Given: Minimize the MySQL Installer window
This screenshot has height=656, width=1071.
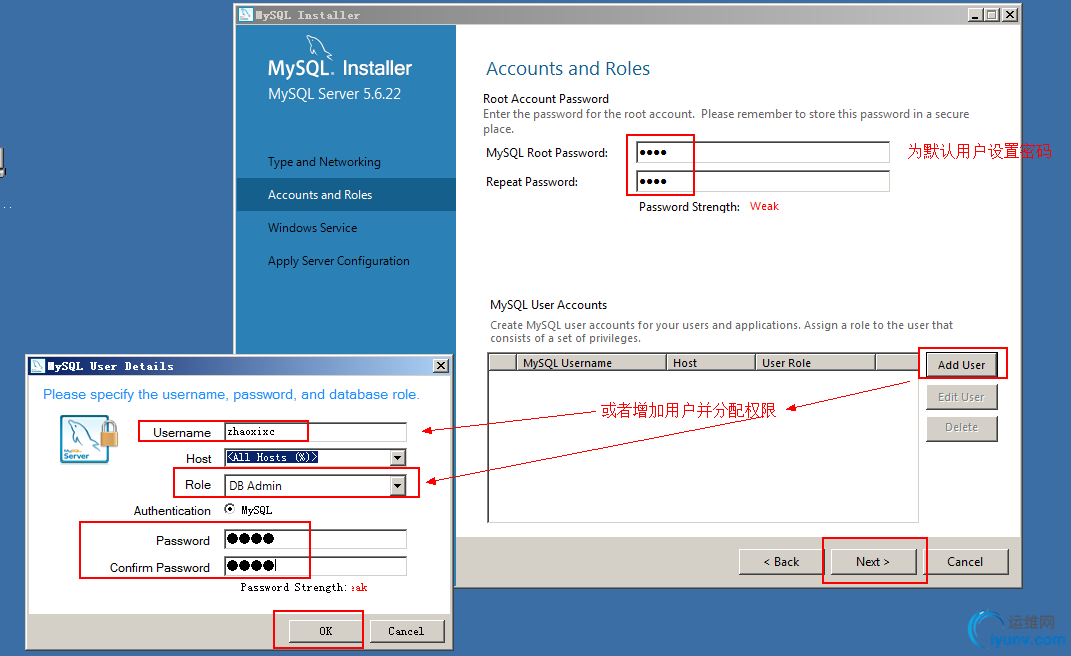Looking at the screenshot, I should pyautogui.click(x=975, y=14).
